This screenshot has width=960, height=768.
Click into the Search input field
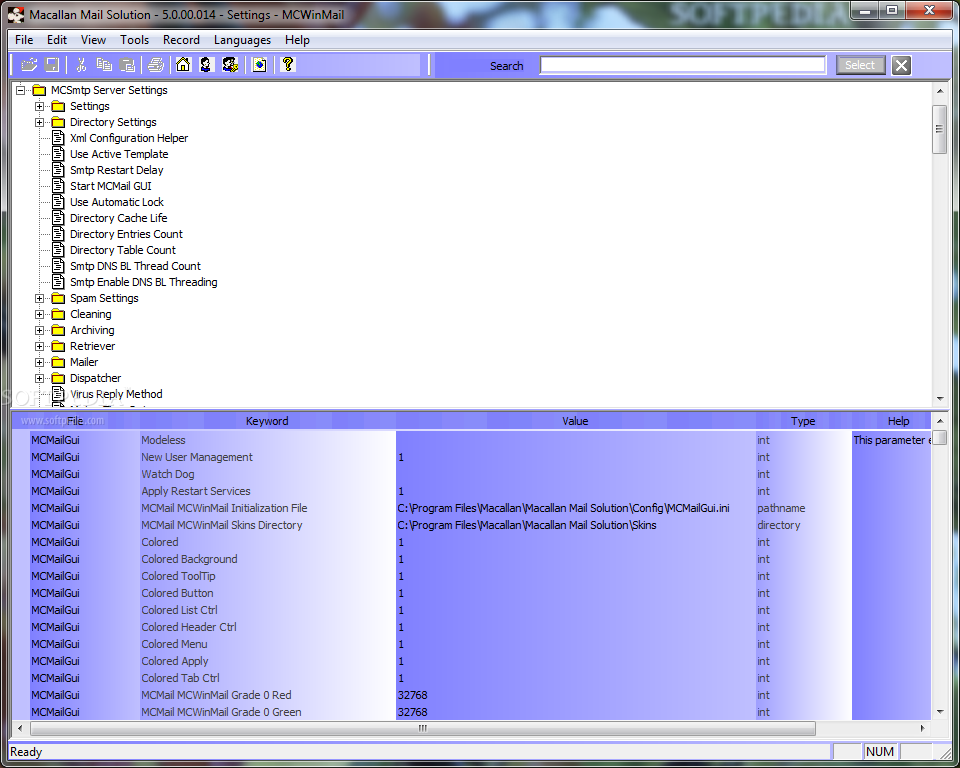click(683, 65)
